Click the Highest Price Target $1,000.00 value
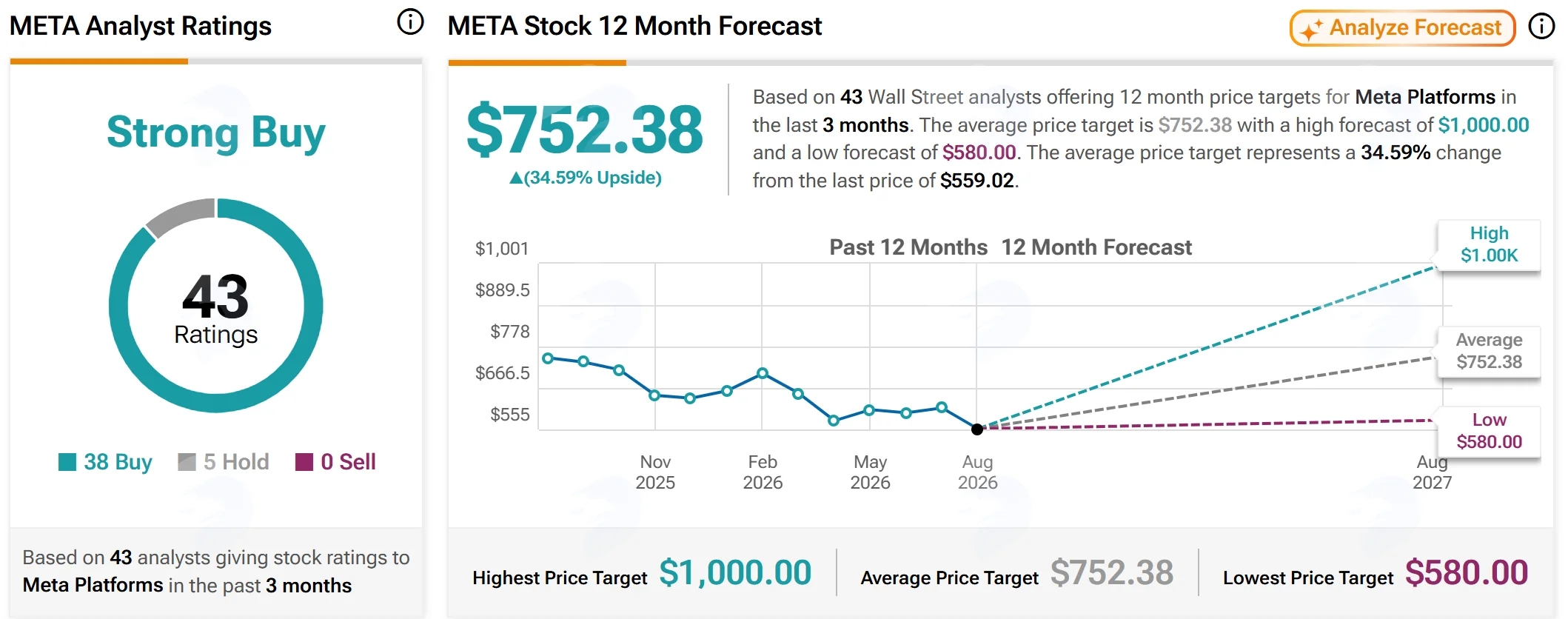Viewport: 1568px width, 619px height. point(735,573)
